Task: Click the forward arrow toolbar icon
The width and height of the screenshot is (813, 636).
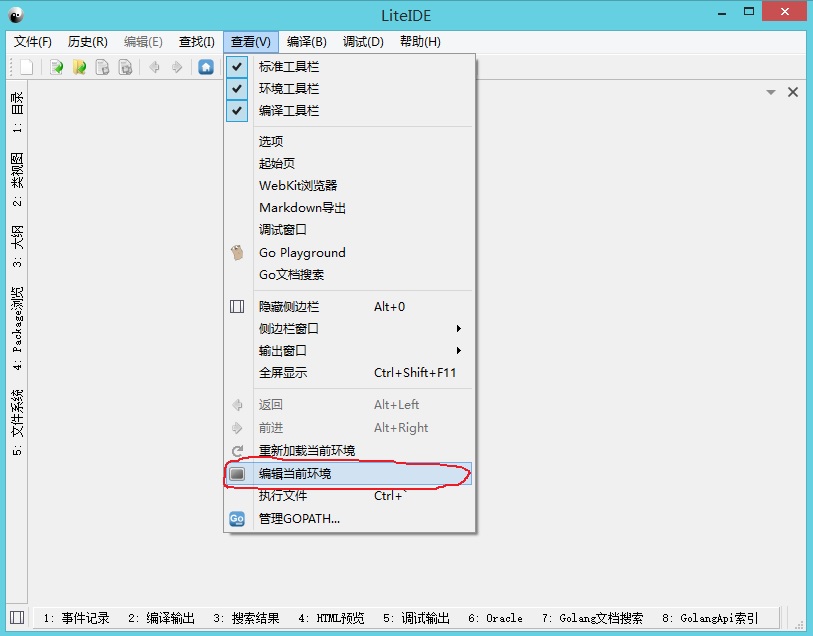Action: pyautogui.click(x=177, y=67)
